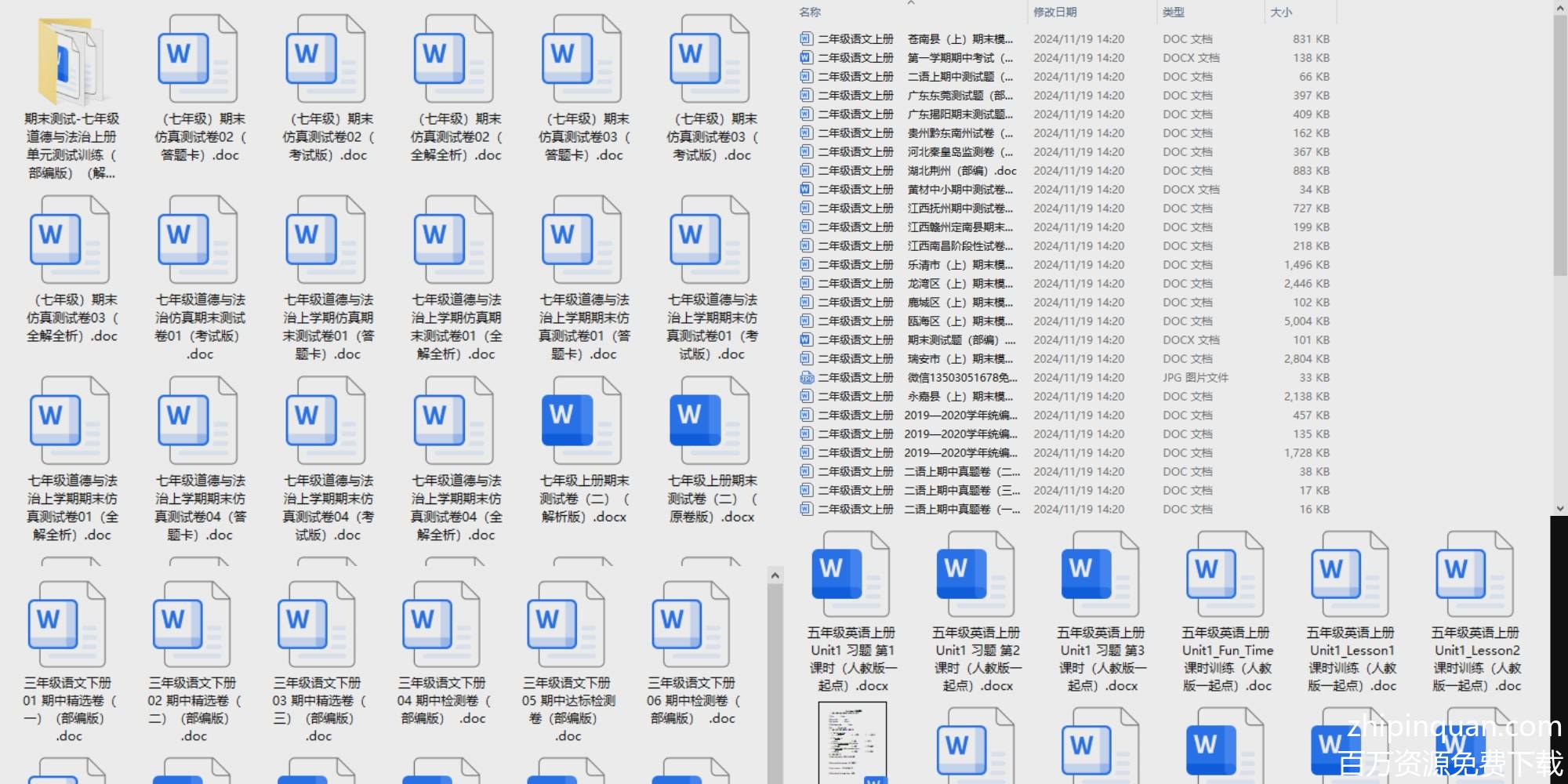Pick the 期末仿真测试卷02（全解全析）.doc file icon
This screenshot has width=1568, height=784.
tap(455, 59)
